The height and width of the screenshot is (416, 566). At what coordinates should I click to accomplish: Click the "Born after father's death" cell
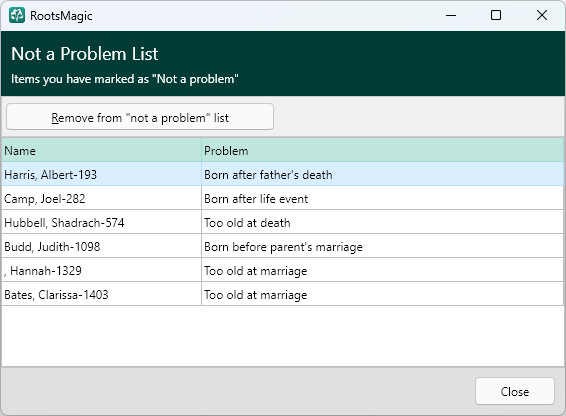(383, 174)
